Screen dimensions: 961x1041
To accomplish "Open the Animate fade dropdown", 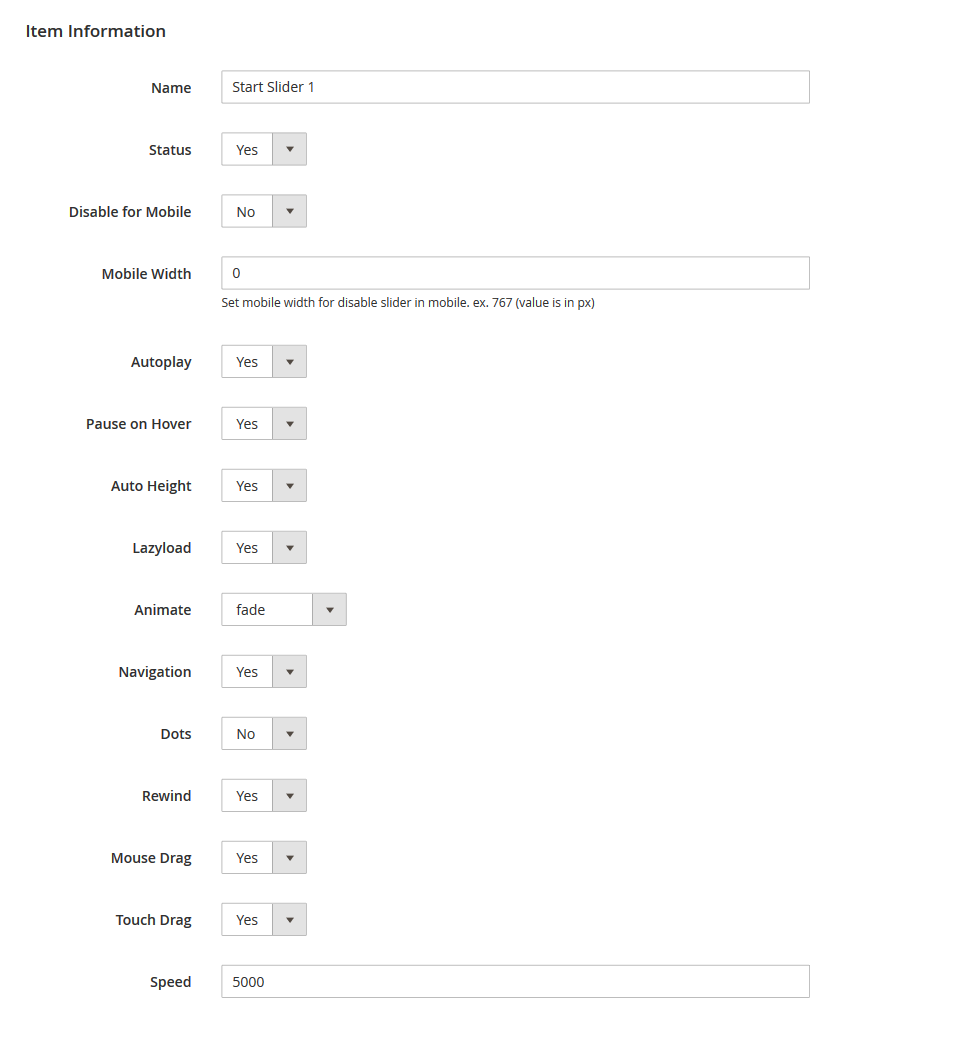I will tap(283, 609).
